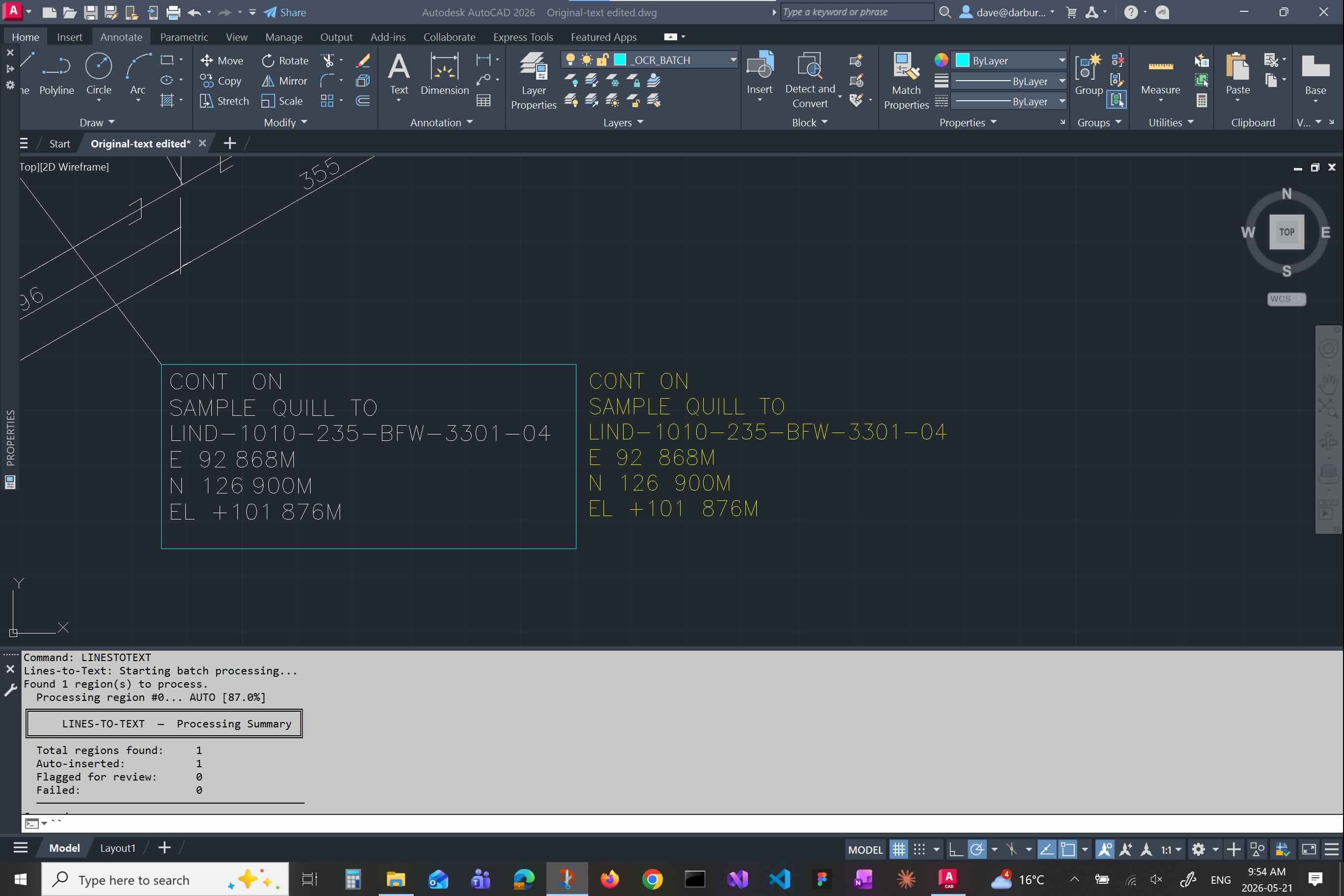Click the Stretch tool
The width and height of the screenshot is (1344, 896).
coord(225,101)
